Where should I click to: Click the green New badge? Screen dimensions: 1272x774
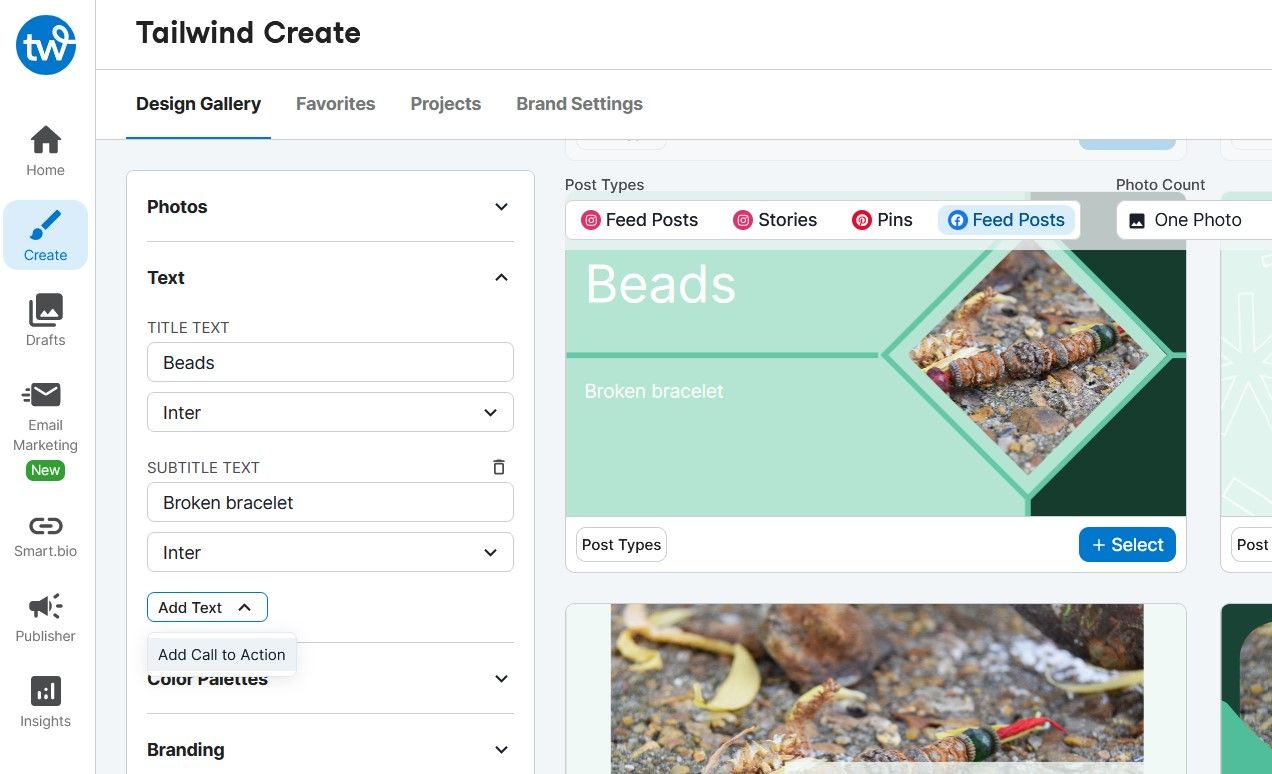(x=45, y=470)
